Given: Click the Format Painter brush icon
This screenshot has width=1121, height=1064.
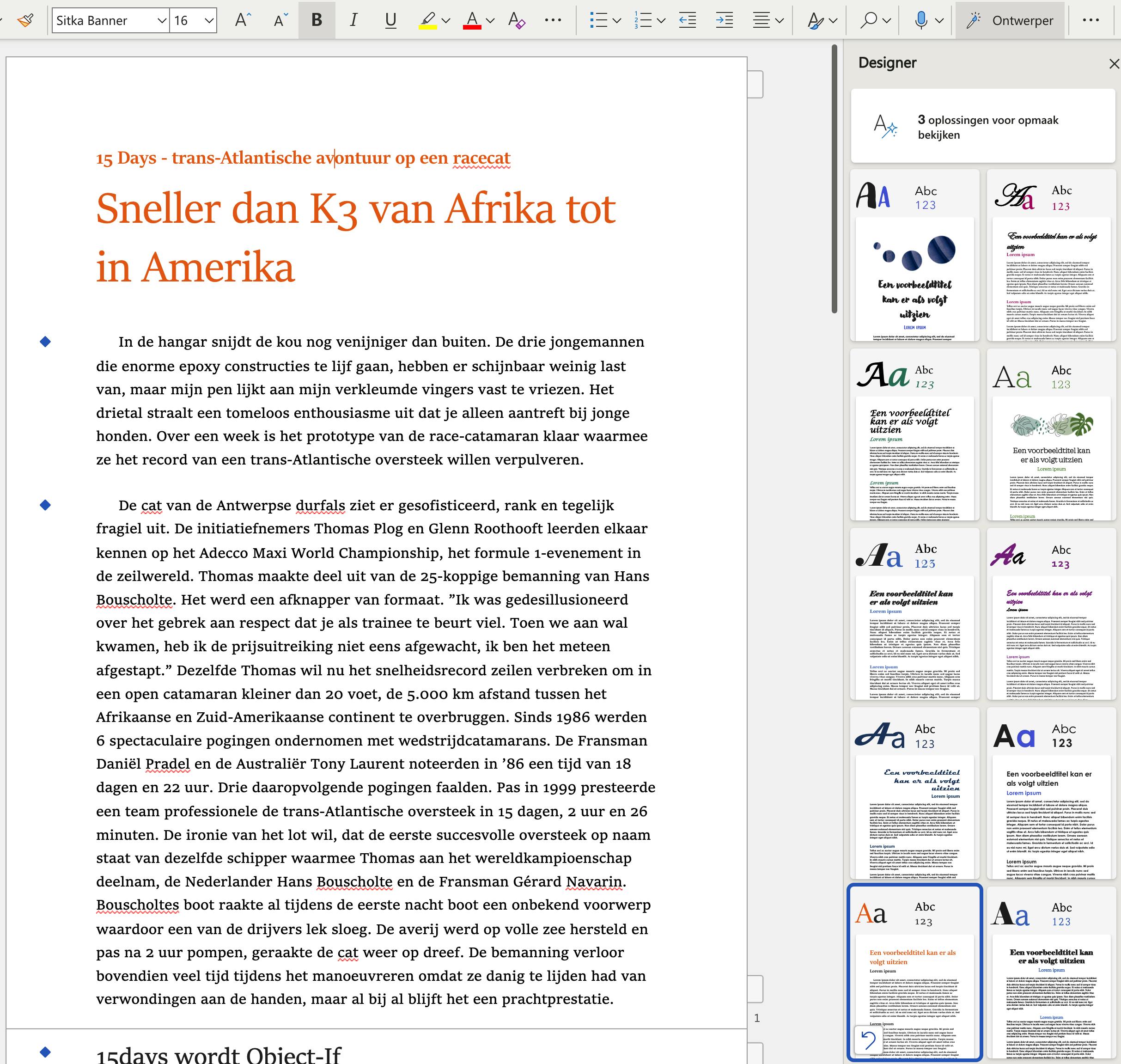Looking at the screenshot, I should (25, 20).
